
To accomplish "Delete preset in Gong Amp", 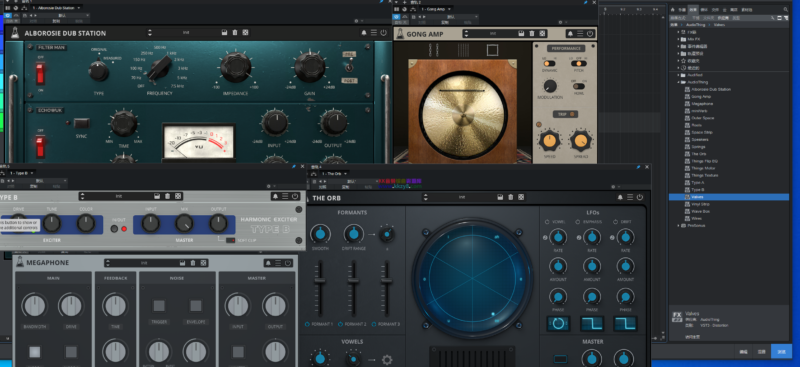I will pos(532,34).
